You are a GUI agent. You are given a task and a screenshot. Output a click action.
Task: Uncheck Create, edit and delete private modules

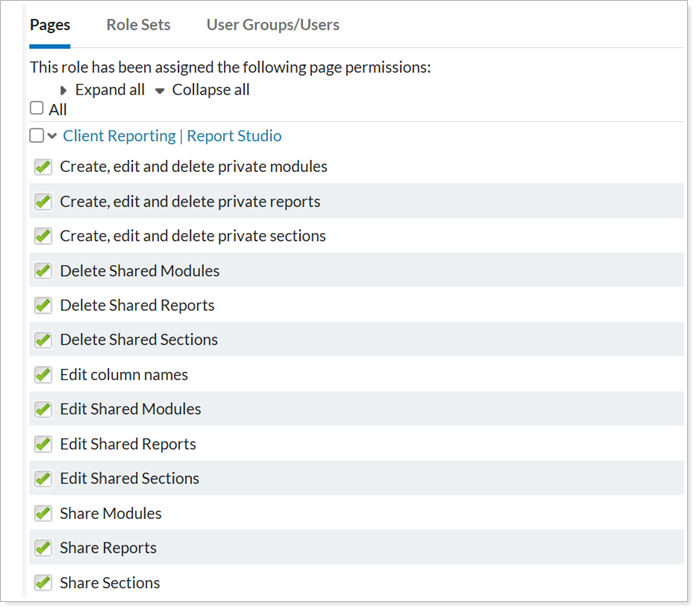tap(43, 167)
